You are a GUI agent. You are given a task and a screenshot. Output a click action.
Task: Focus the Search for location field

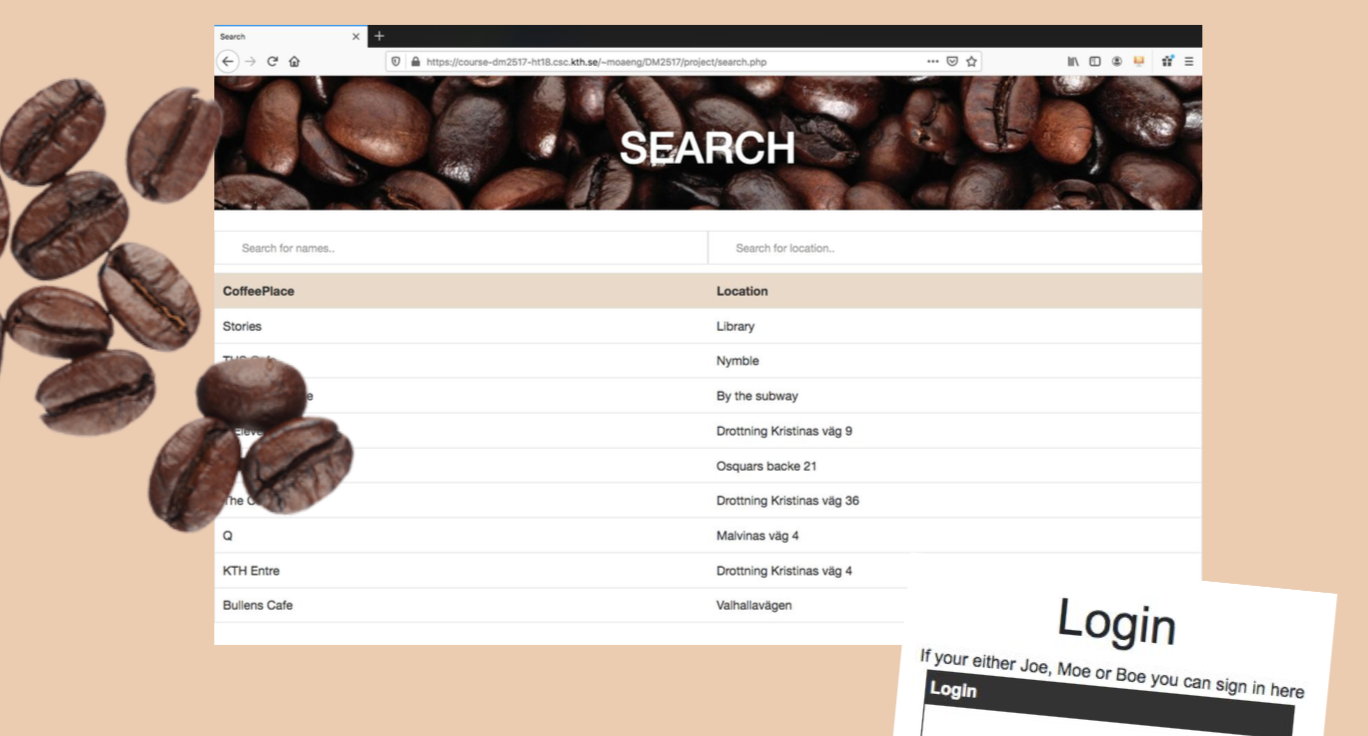click(955, 248)
